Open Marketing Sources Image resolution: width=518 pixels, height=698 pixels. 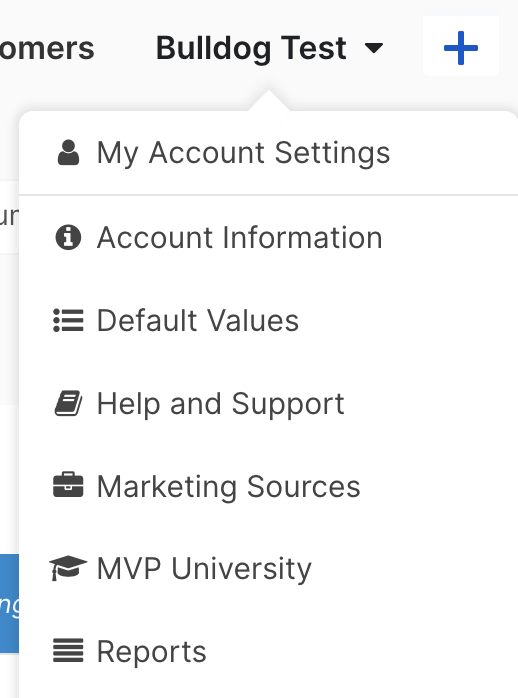coord(268,486)
